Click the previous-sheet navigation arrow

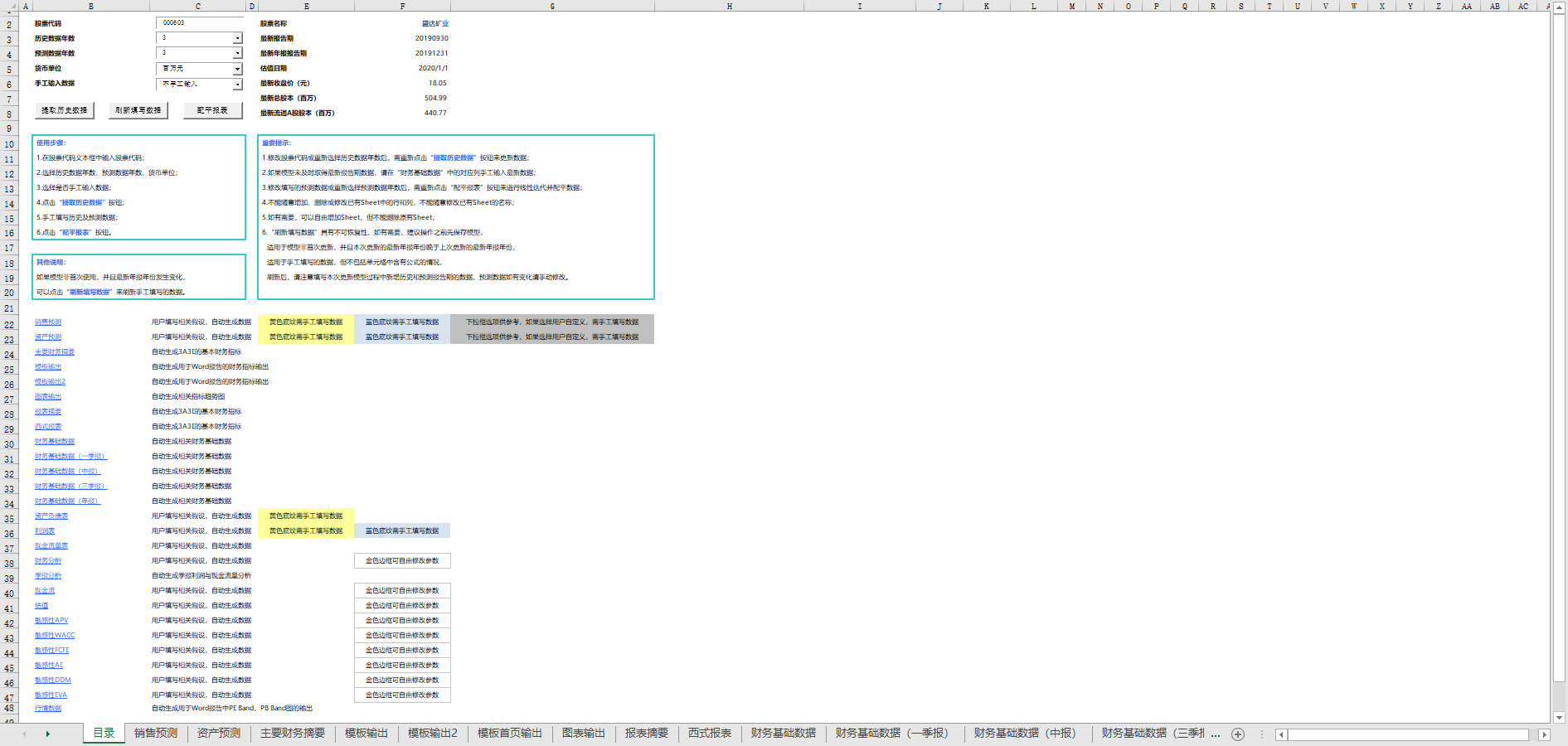pyautogui.click(x=24, y=734)
